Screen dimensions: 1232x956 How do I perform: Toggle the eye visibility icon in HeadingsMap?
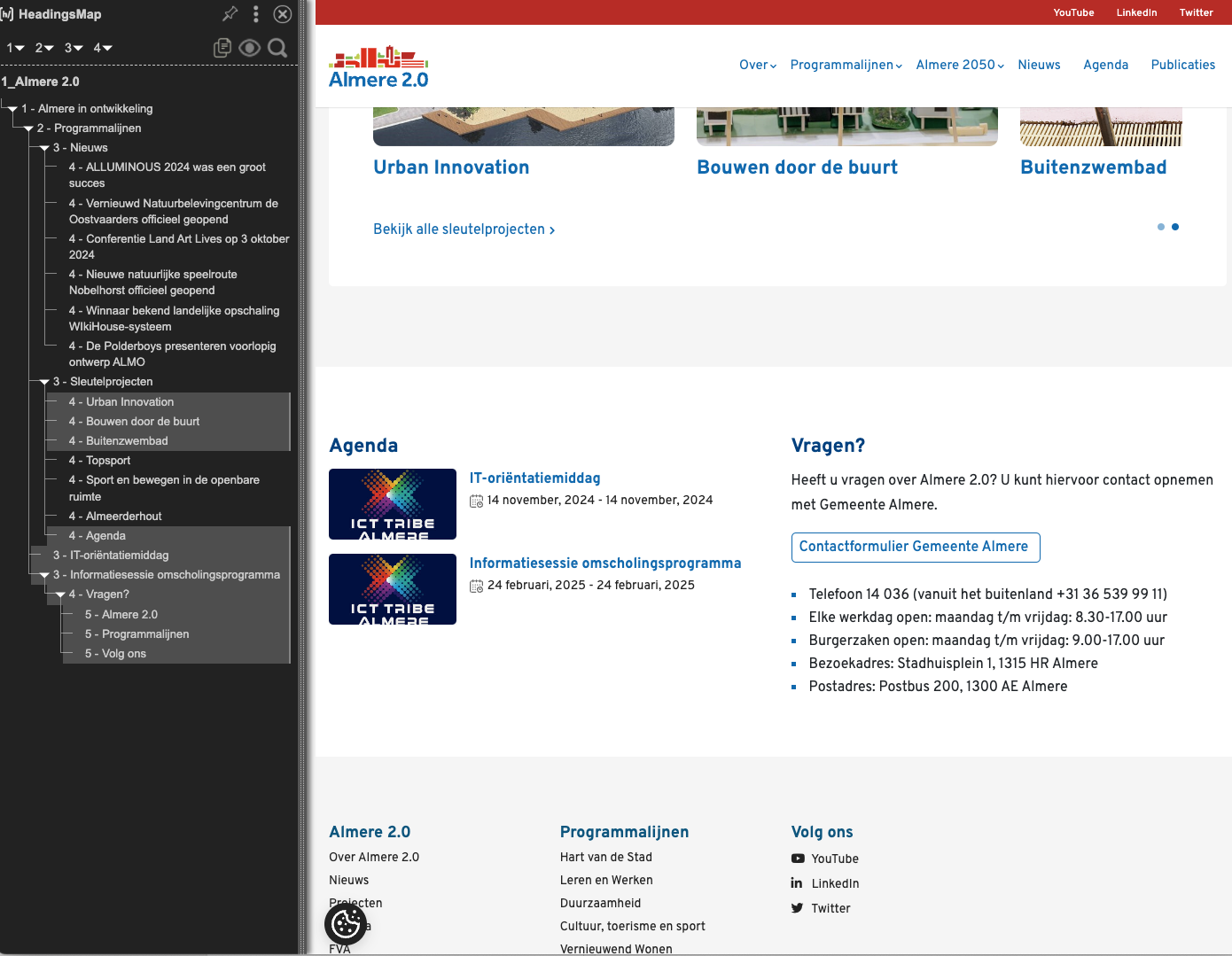[250, 48]
